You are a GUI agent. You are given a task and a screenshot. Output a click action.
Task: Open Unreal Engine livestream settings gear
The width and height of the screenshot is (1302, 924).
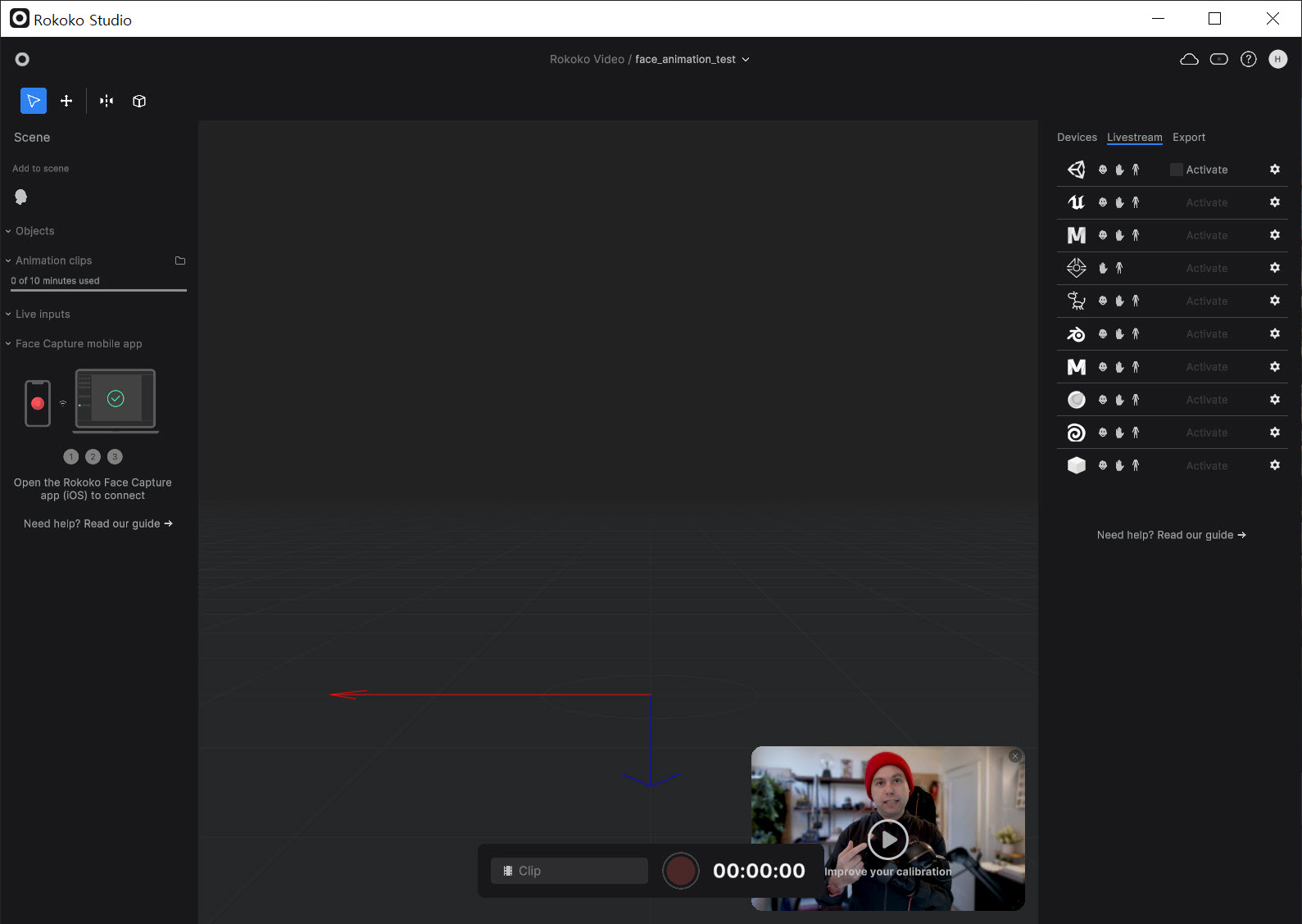pyautogui.click(x=1275, y=202)
